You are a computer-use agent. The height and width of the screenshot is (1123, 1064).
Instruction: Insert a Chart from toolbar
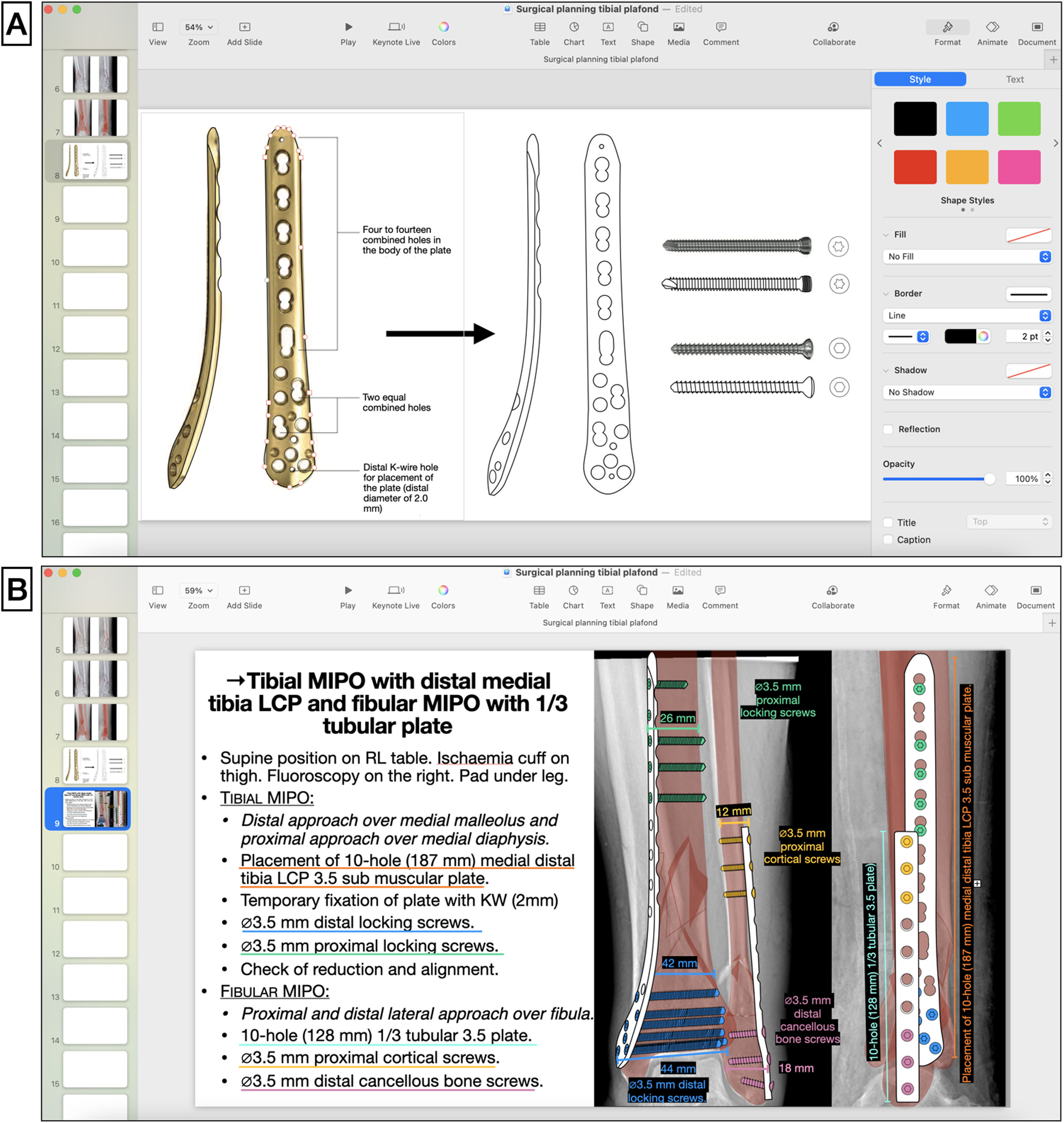pyautogui.click(x=573, y=27)
